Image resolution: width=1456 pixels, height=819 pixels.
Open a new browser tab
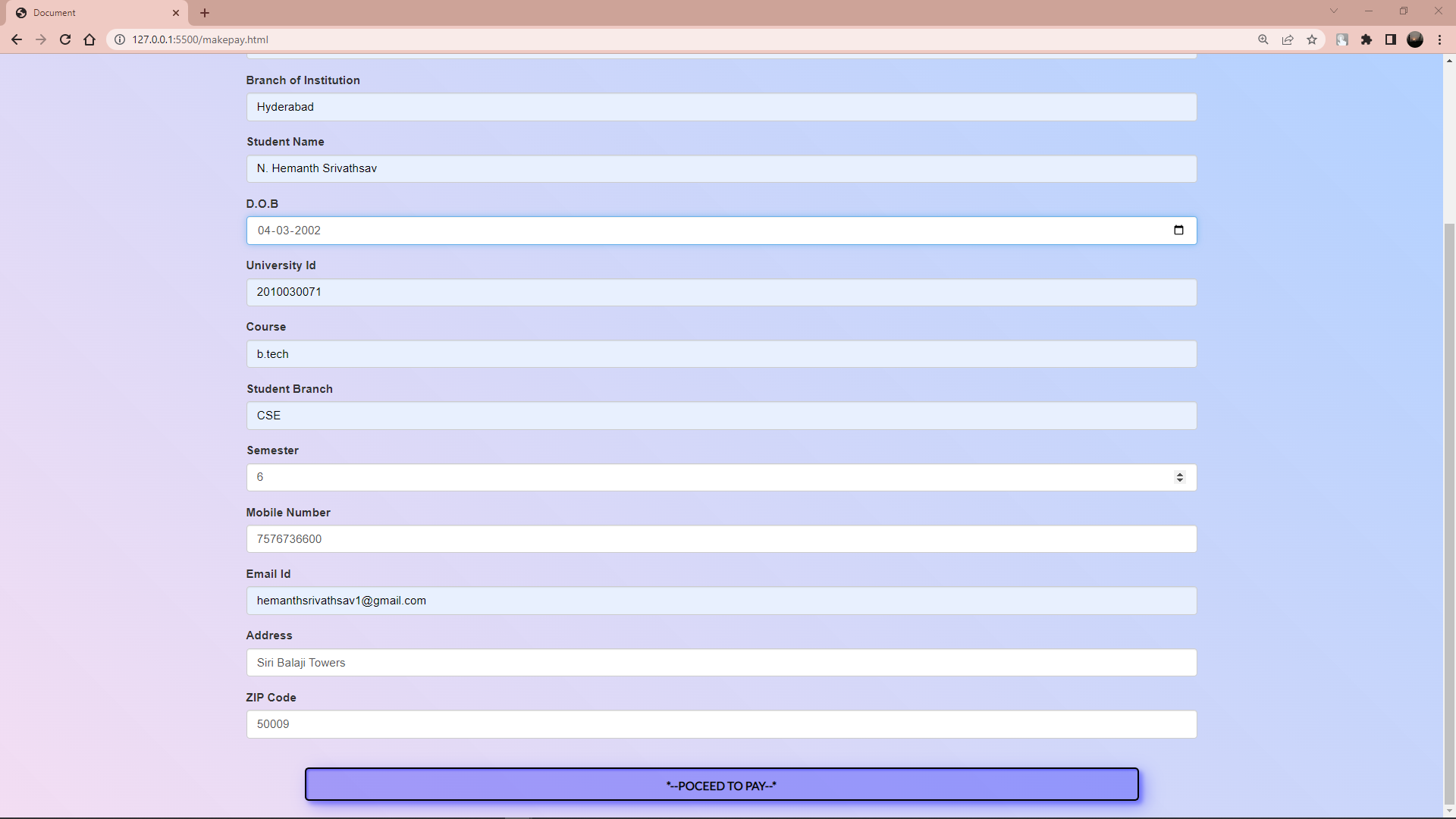pos(205,13)
